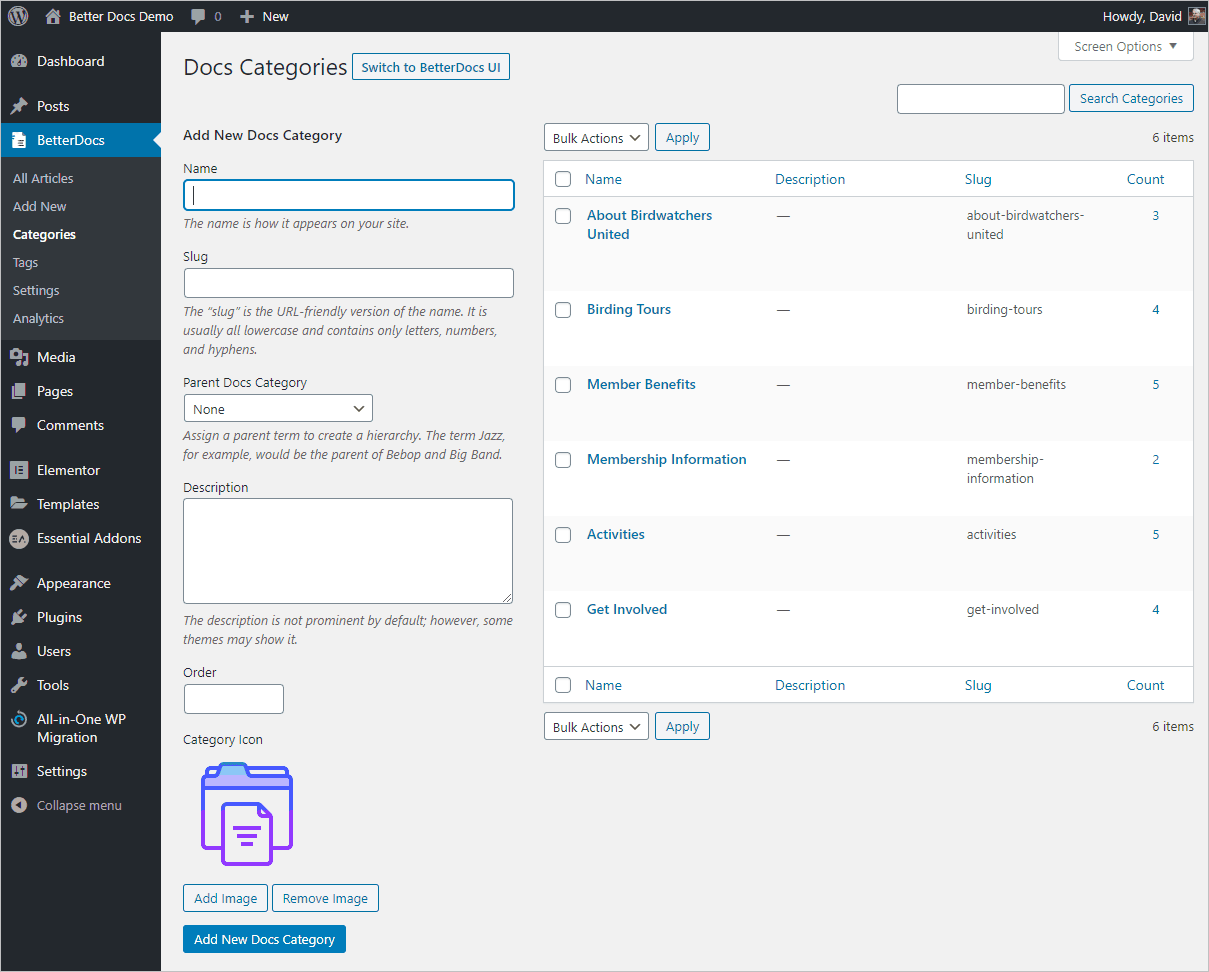Open the Analytics submenu item

click(38, 318)
